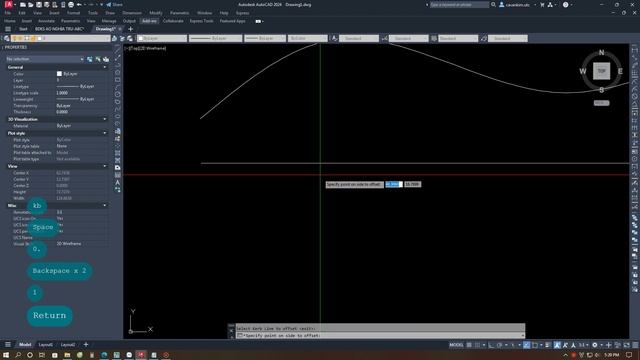Click the Save icon in quick access toolbar
640x360 pixels.
point(39,5)
